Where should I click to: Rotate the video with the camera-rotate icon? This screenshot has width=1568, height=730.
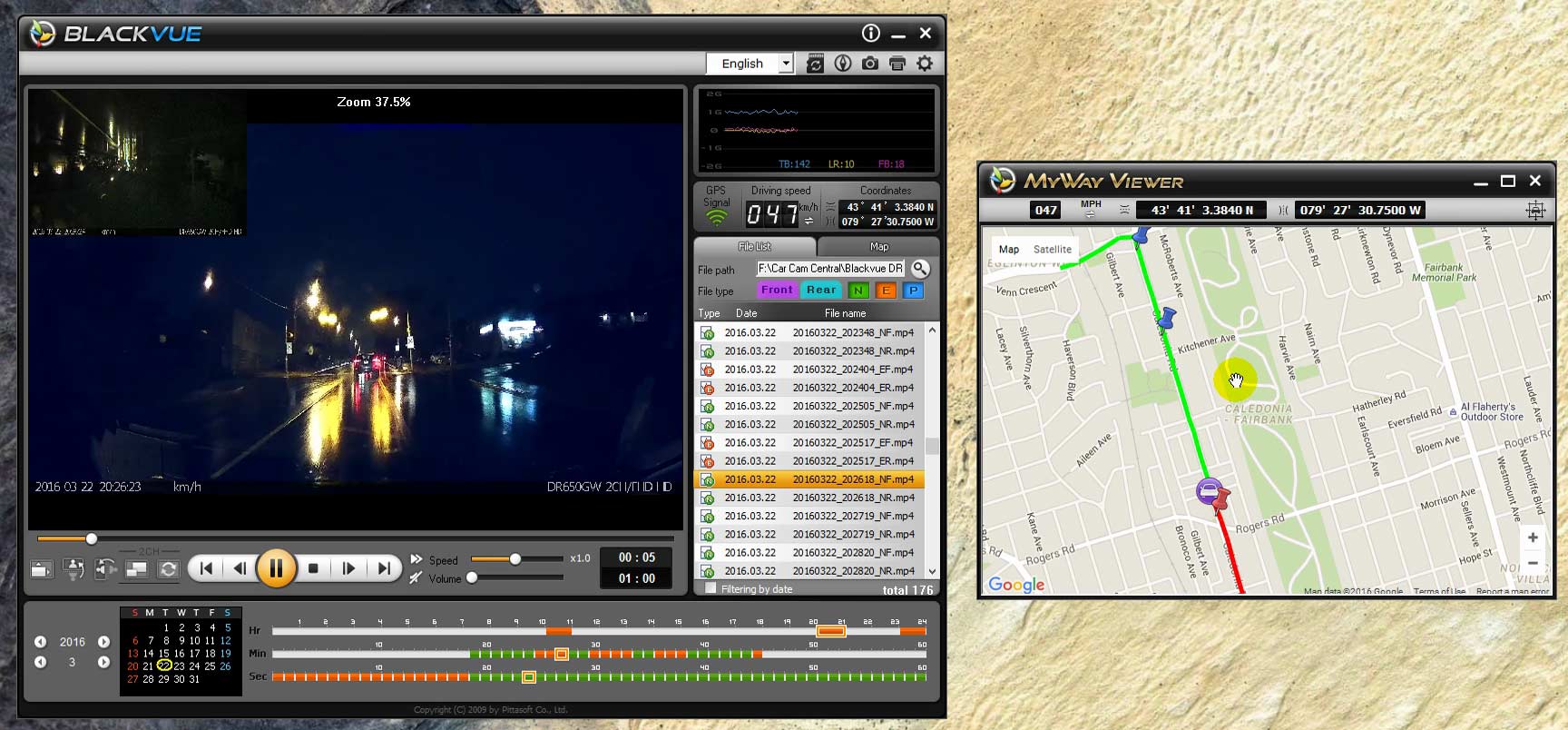point(105,569)
